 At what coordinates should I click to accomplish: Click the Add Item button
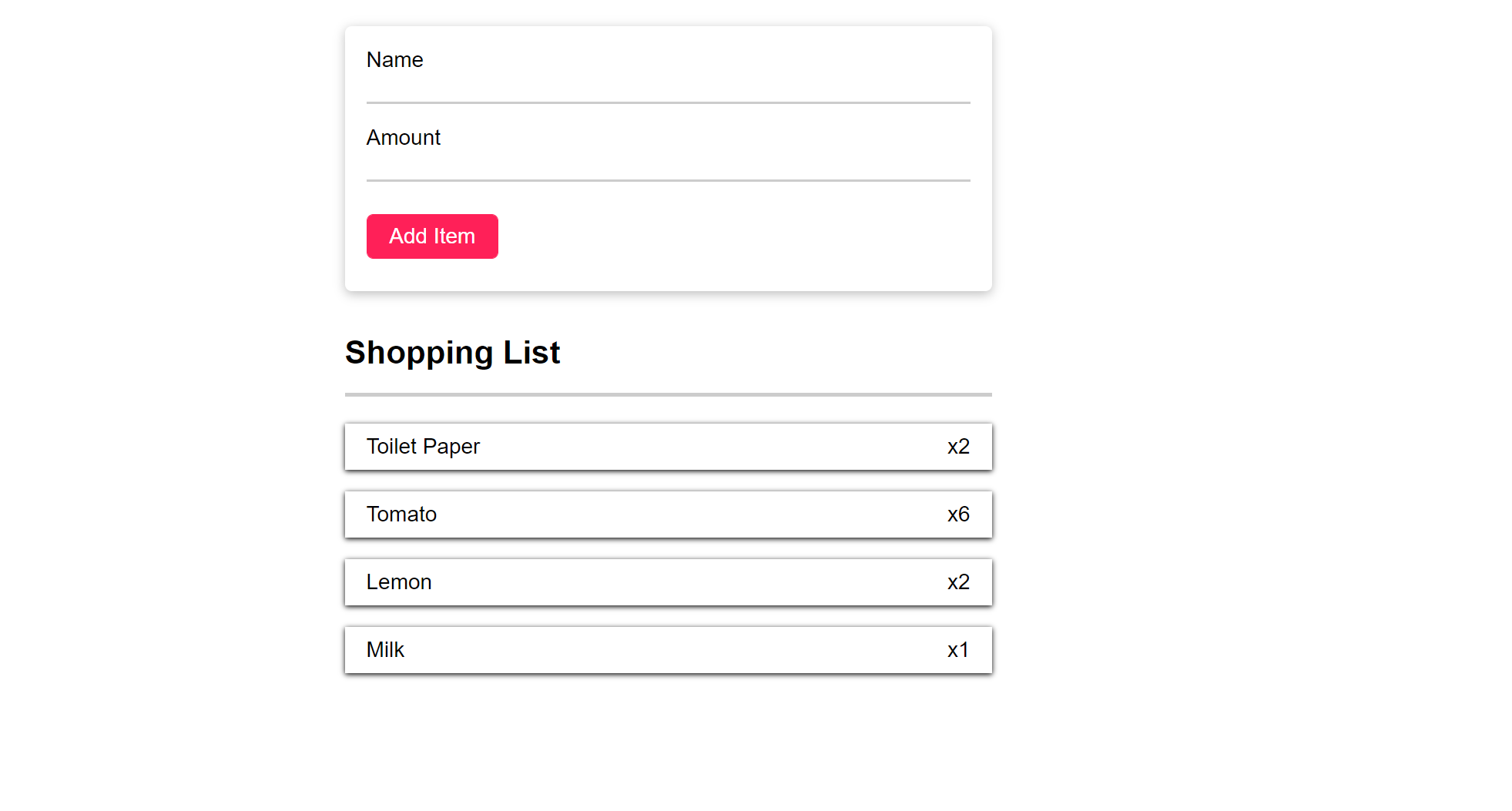432,236
